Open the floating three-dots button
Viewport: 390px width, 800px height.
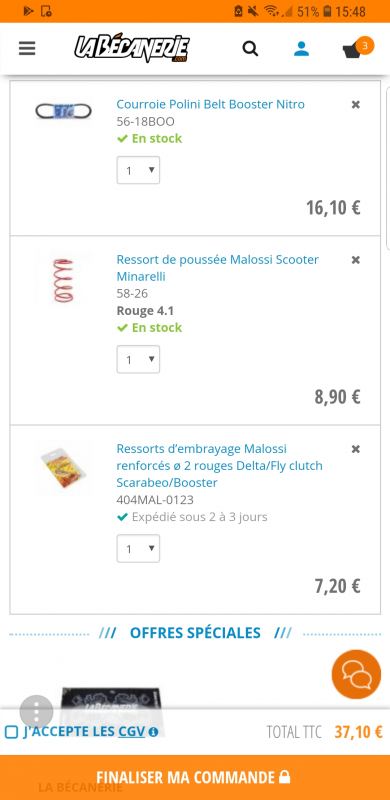(x=36, y=711)
